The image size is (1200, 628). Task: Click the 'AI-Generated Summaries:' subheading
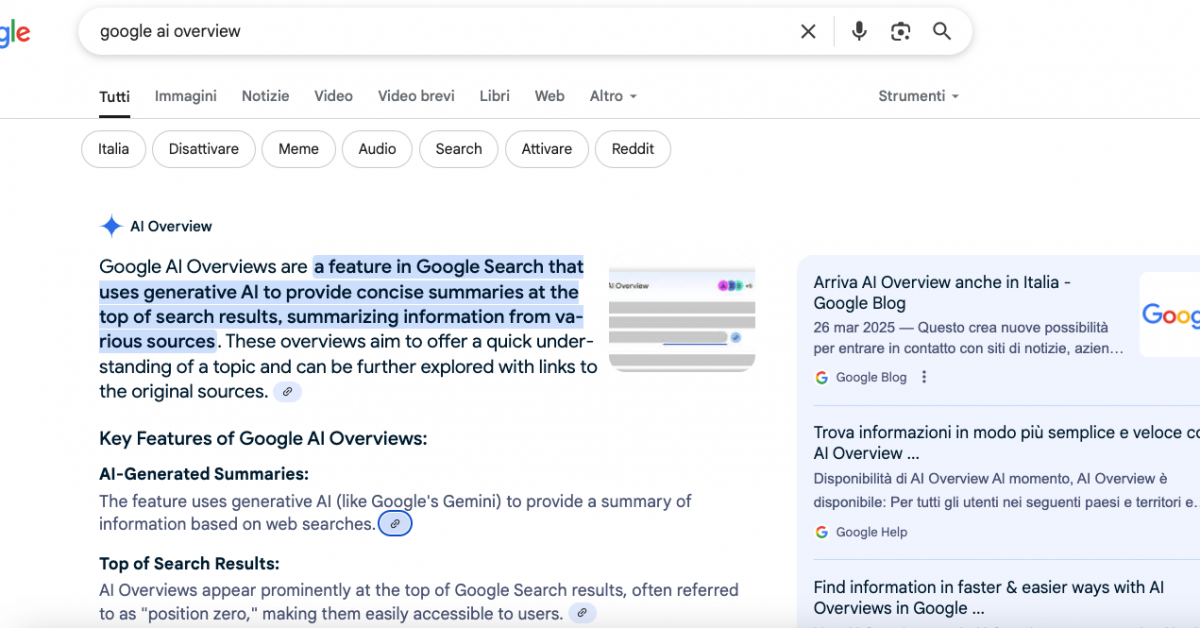click(x=204, y=474)
